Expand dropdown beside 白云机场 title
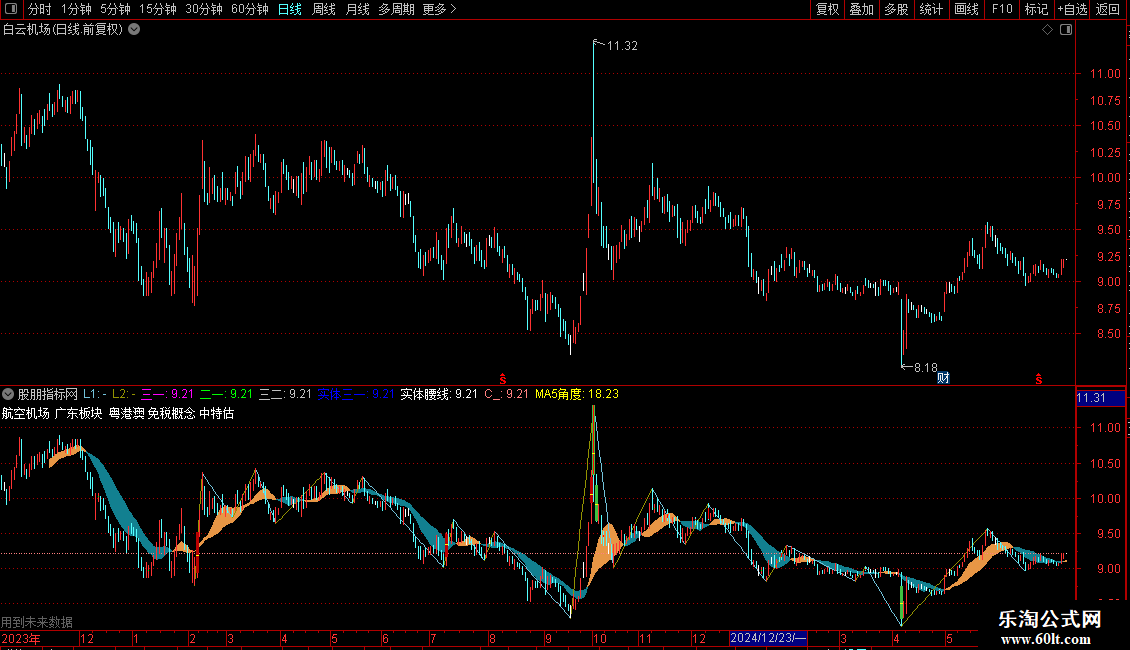The width and height of the screenshot is (1130, 650). (134, 30)
